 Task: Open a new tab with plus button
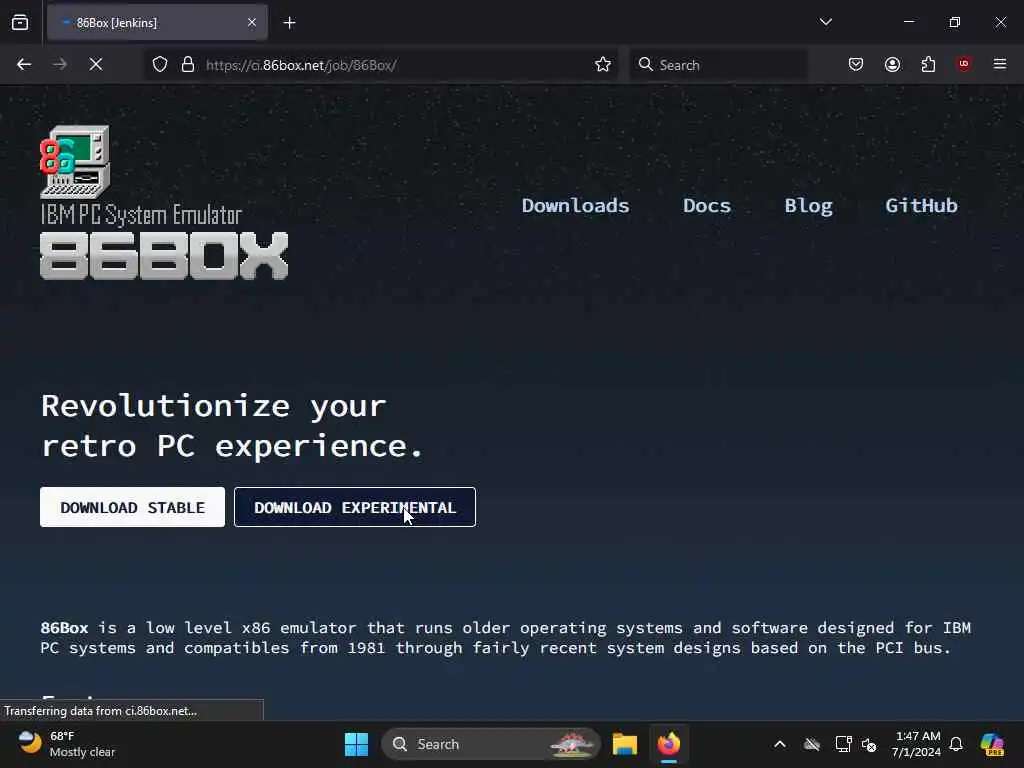pyautogui.click(x=289, y=23)
